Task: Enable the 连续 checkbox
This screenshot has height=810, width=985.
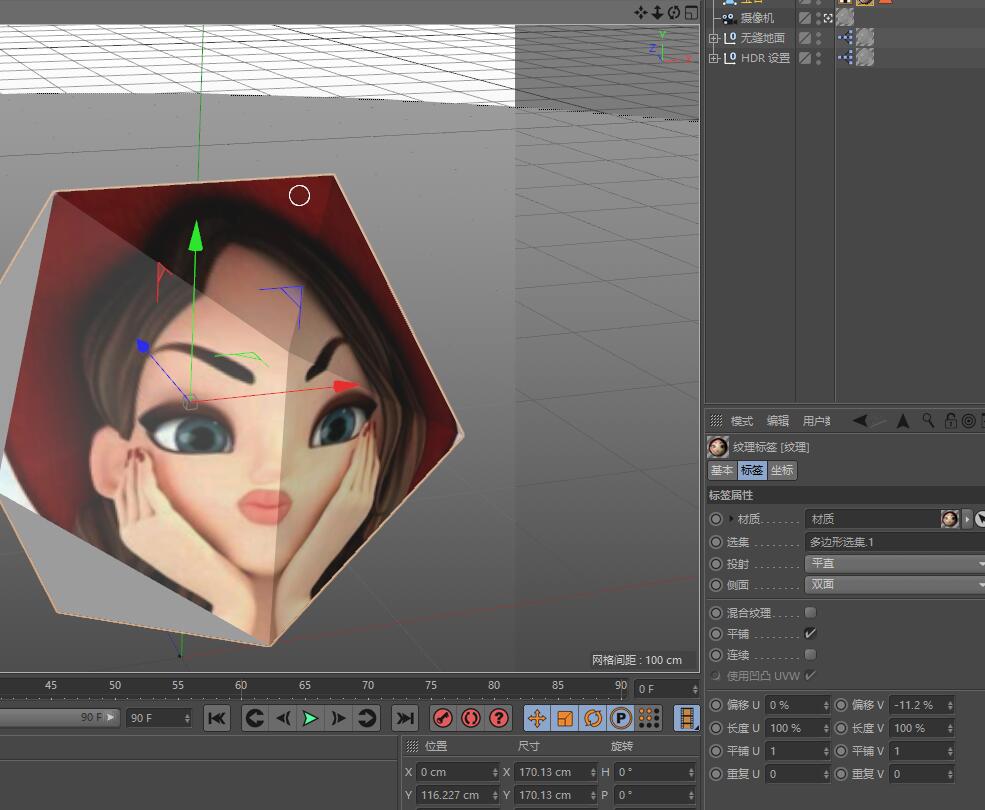Action: [x=810, y=654]
